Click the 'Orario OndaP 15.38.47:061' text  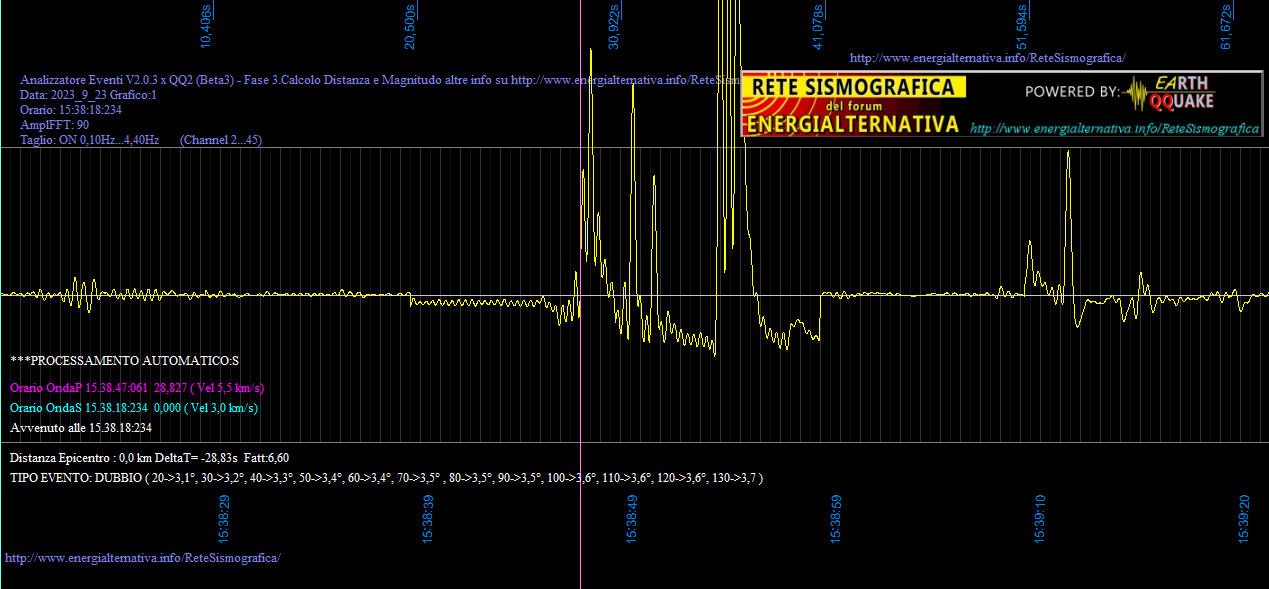(79, 387)
